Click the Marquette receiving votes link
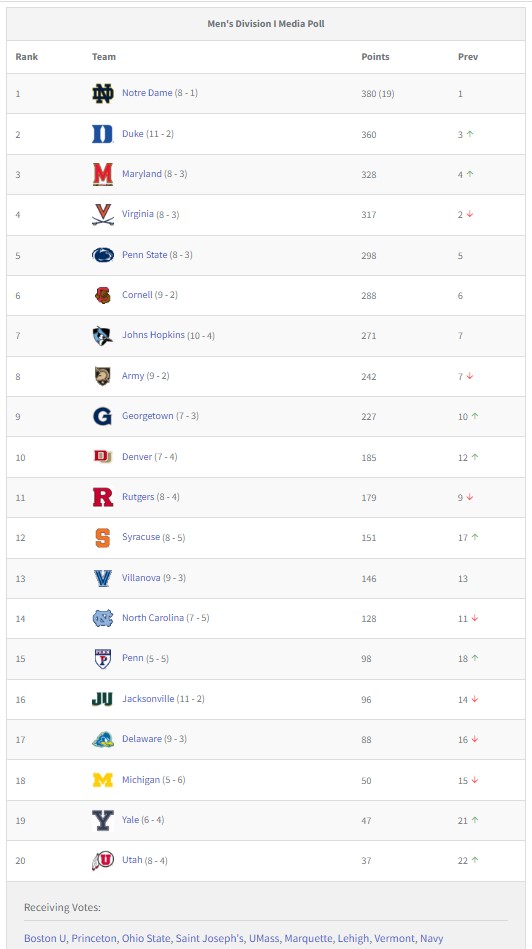The width and height of the screenshot is (532, 949). point(309,939)
